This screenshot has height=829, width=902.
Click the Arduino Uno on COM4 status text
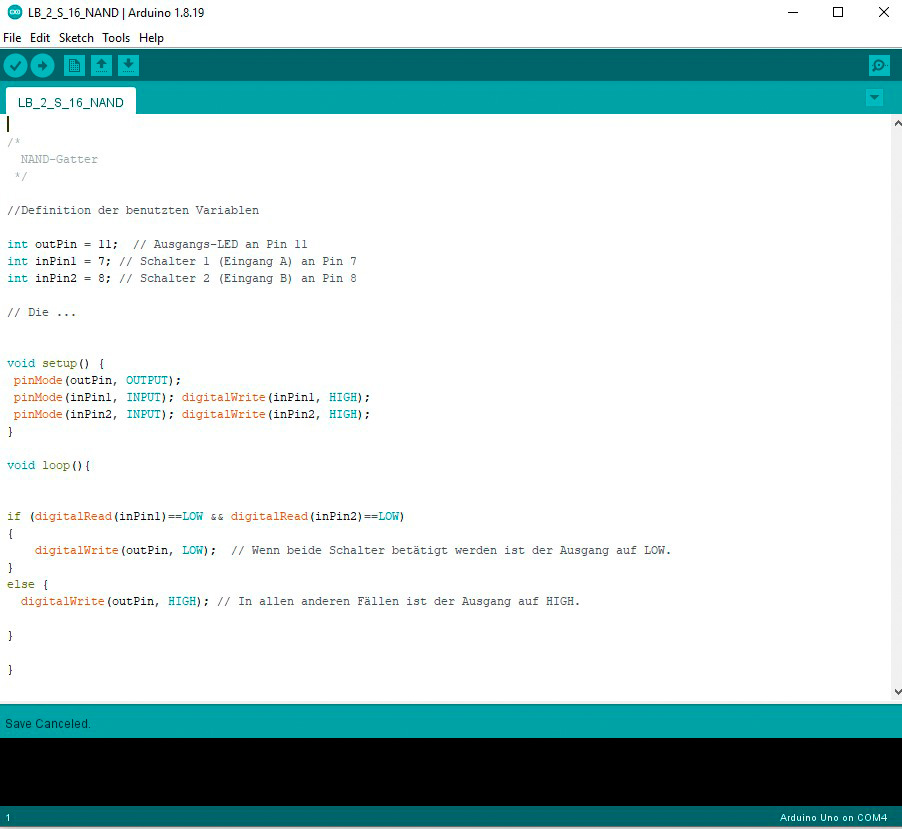point(833,818)
